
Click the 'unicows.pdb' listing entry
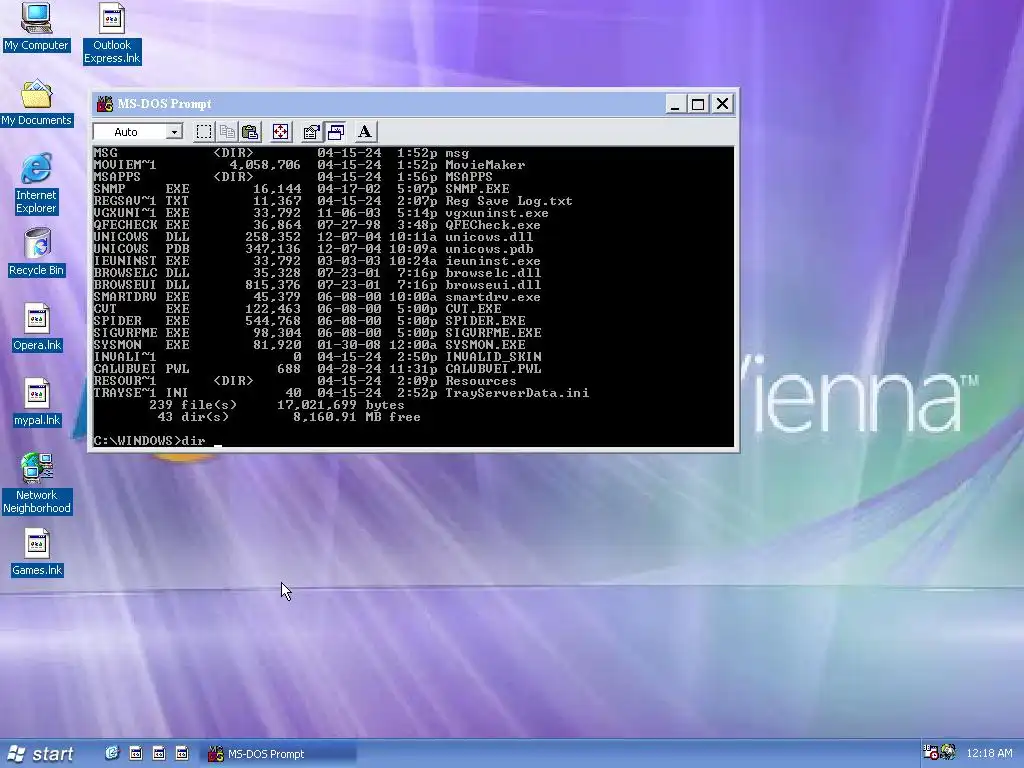pos(489,249)
